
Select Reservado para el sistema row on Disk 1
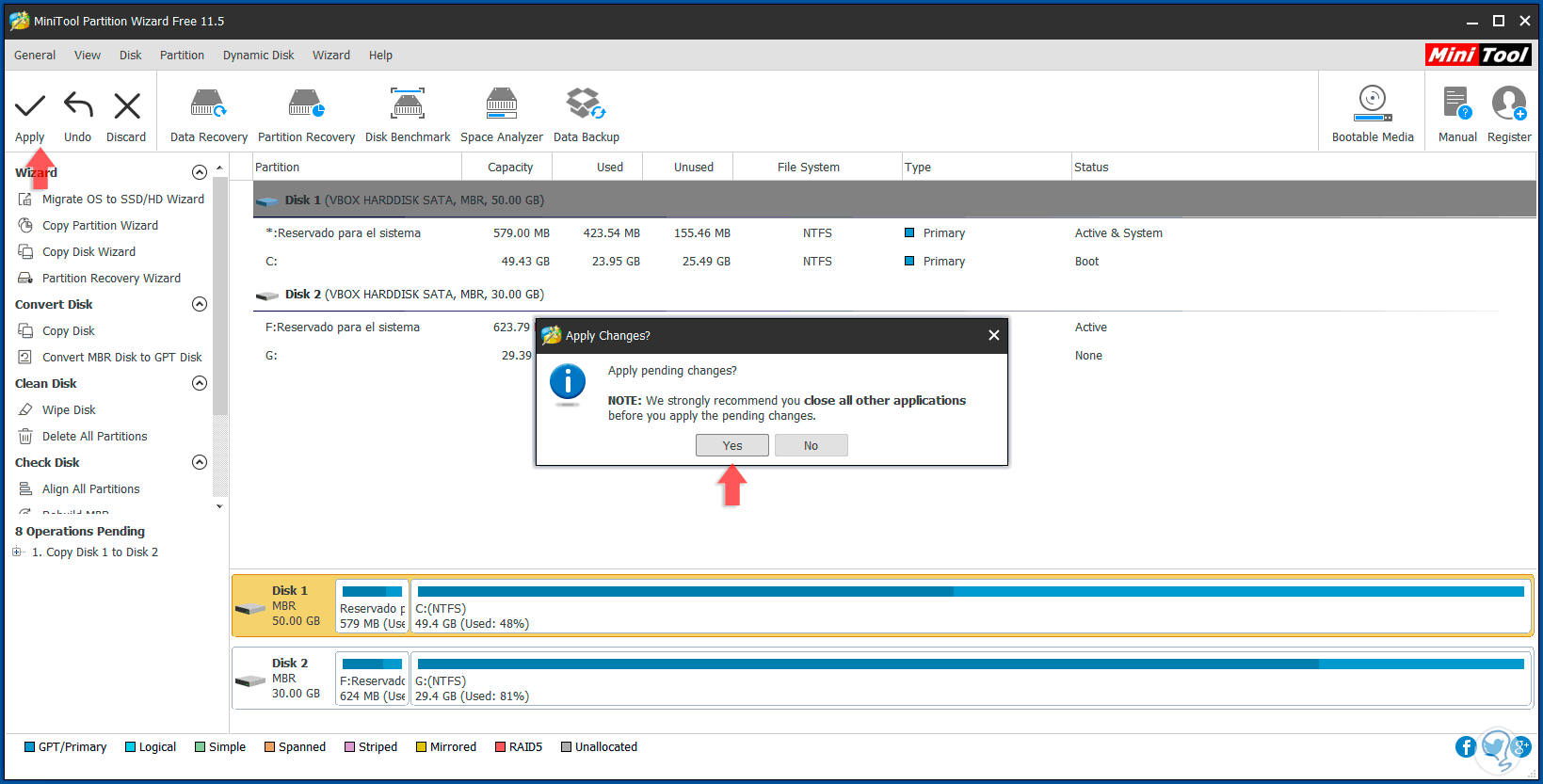point(894,233)
